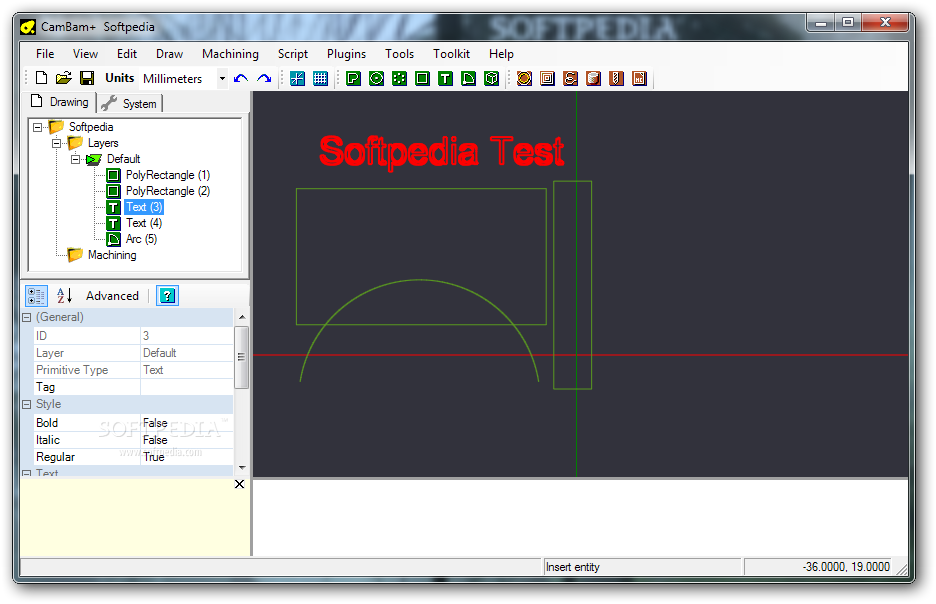Add a 3D profile machining operation
The width and height of the screenshot is (936, 604).
[x=593, y=78]
